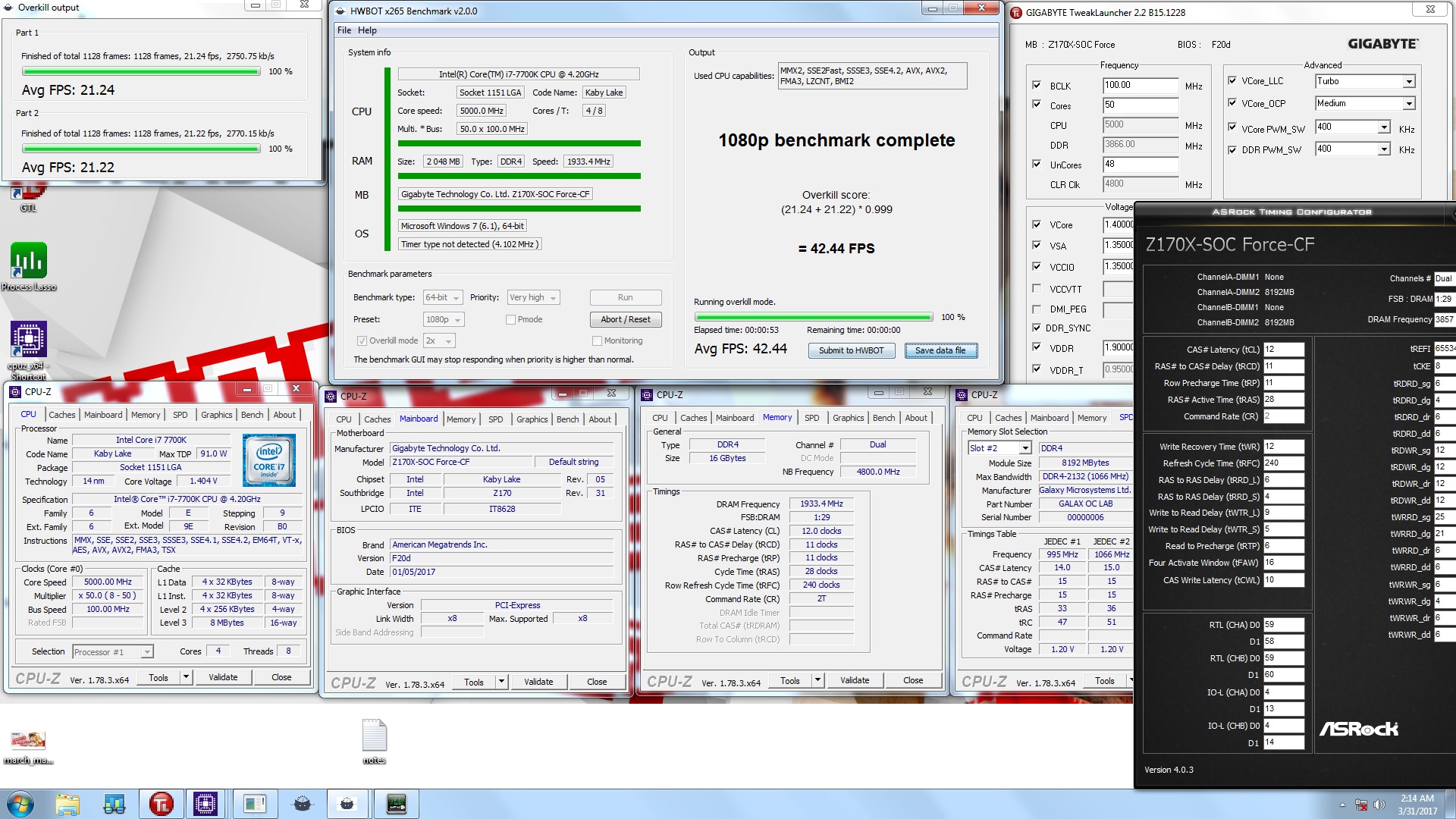Click Part 2 progress bar in Overkill output

point(141,149)
